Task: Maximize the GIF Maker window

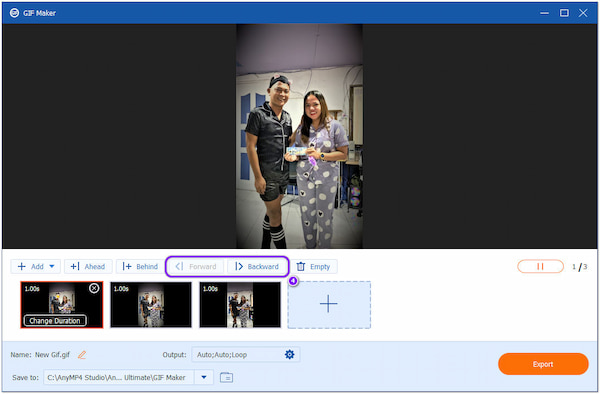Action: pyautogui.click(x=564, y=13)
